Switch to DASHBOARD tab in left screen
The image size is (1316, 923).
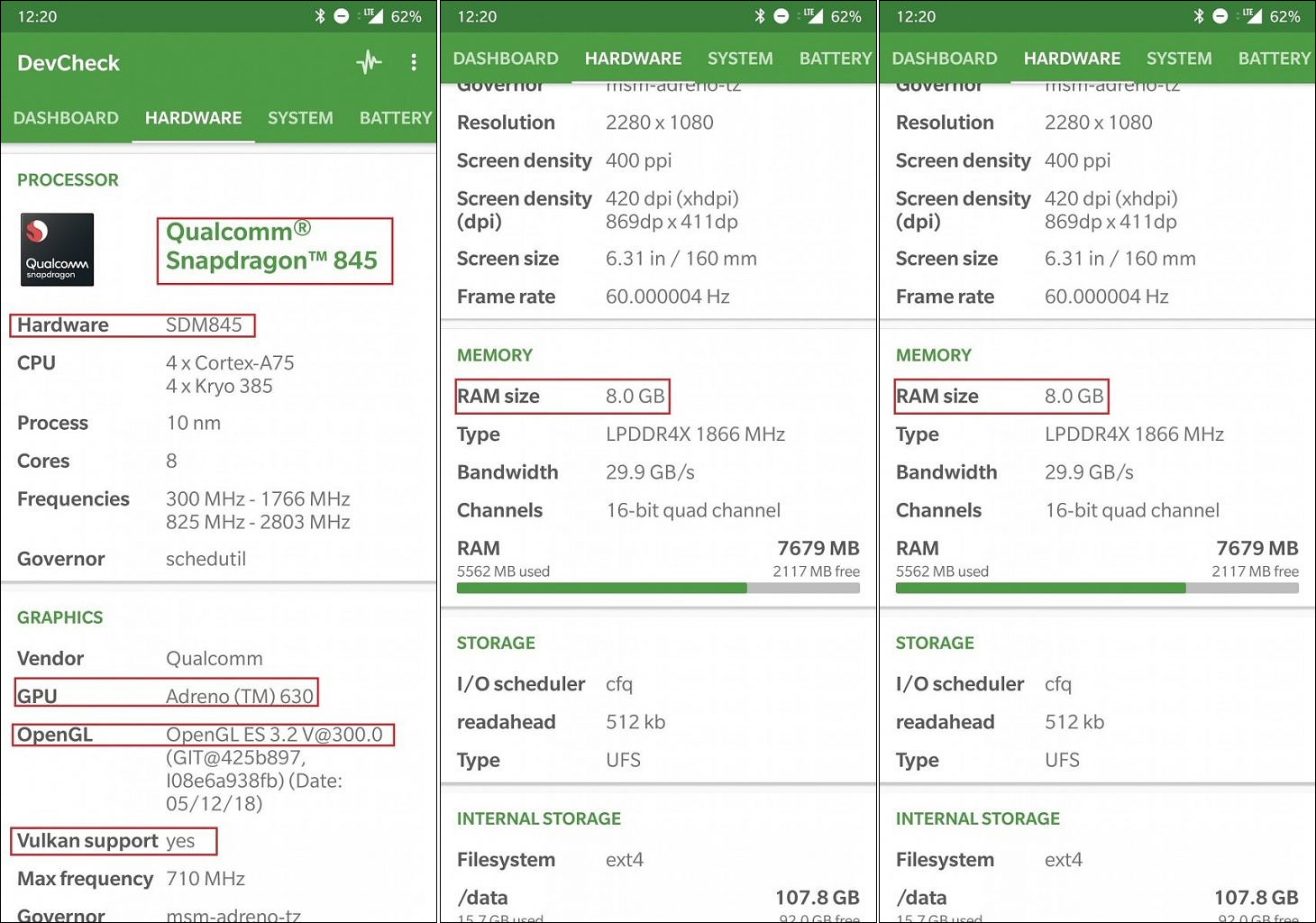click(x=66, y=118)
